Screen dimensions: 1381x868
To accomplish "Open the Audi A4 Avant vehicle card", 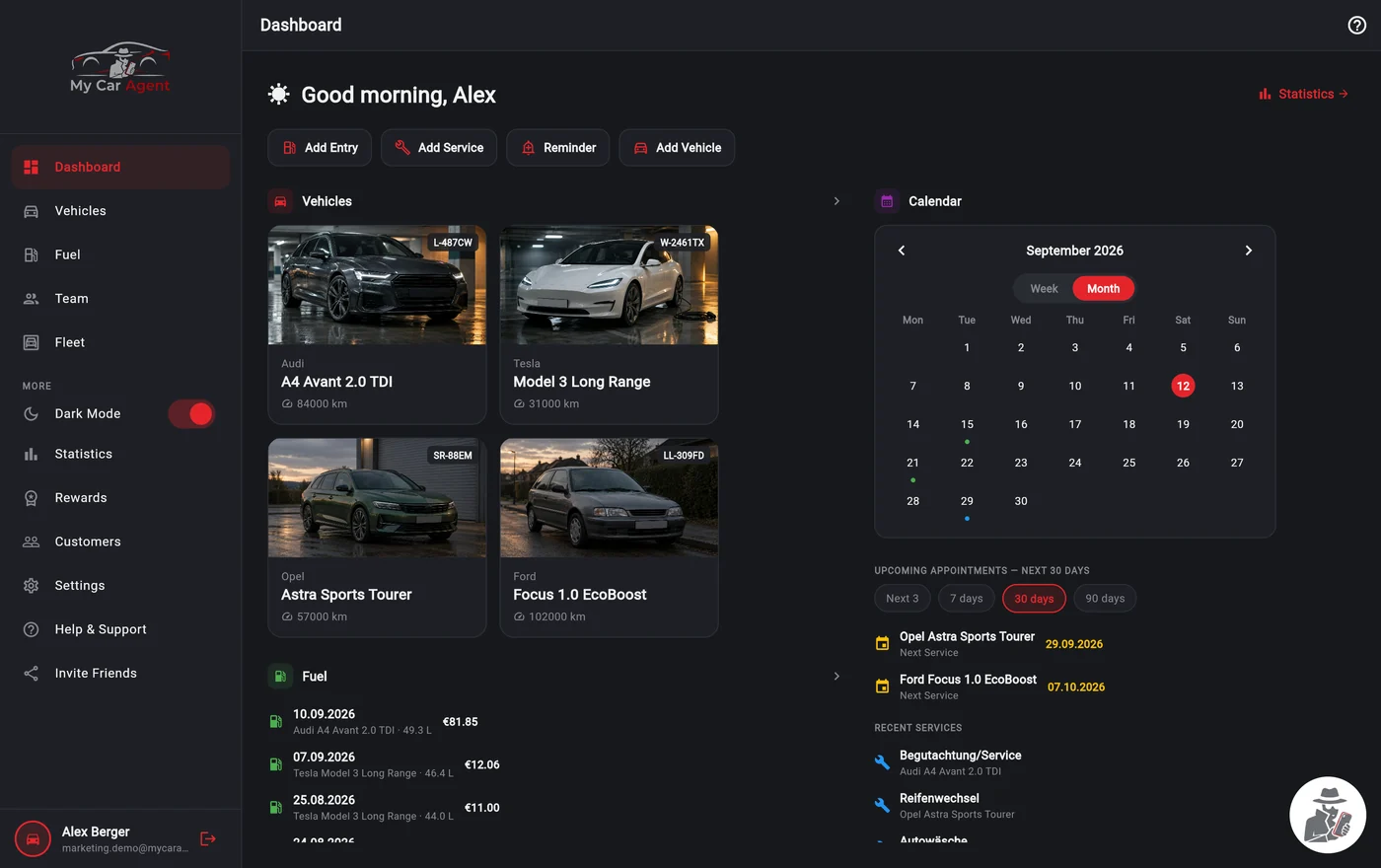I will point(377,325).
